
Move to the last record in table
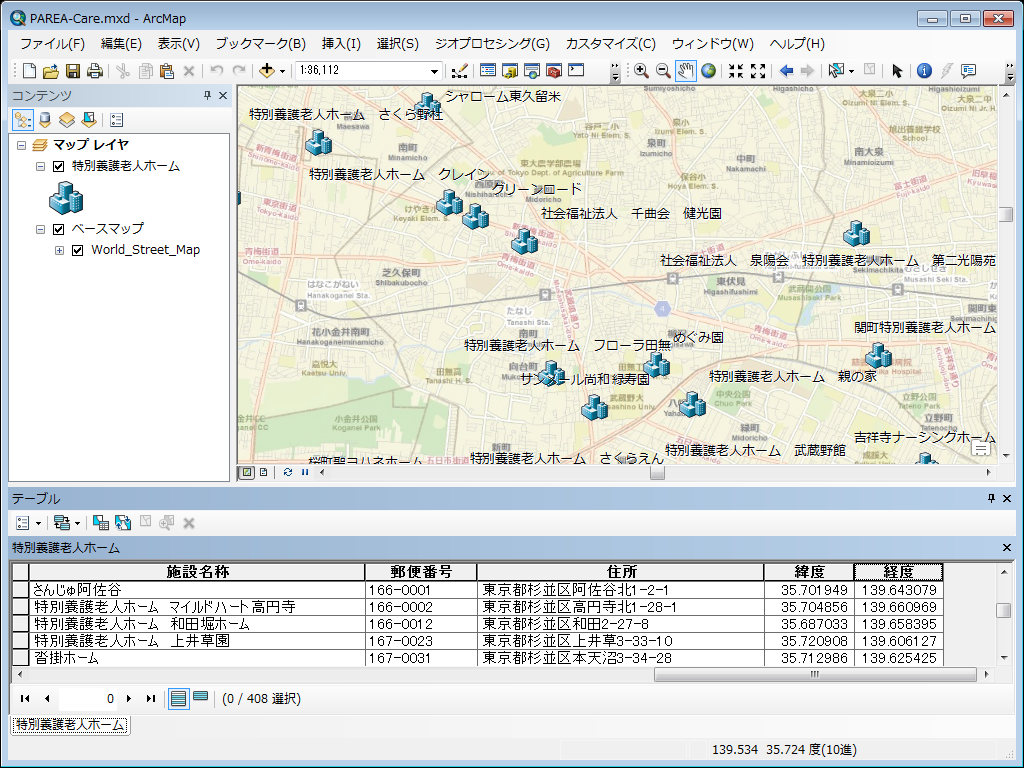tap(151, 699)
